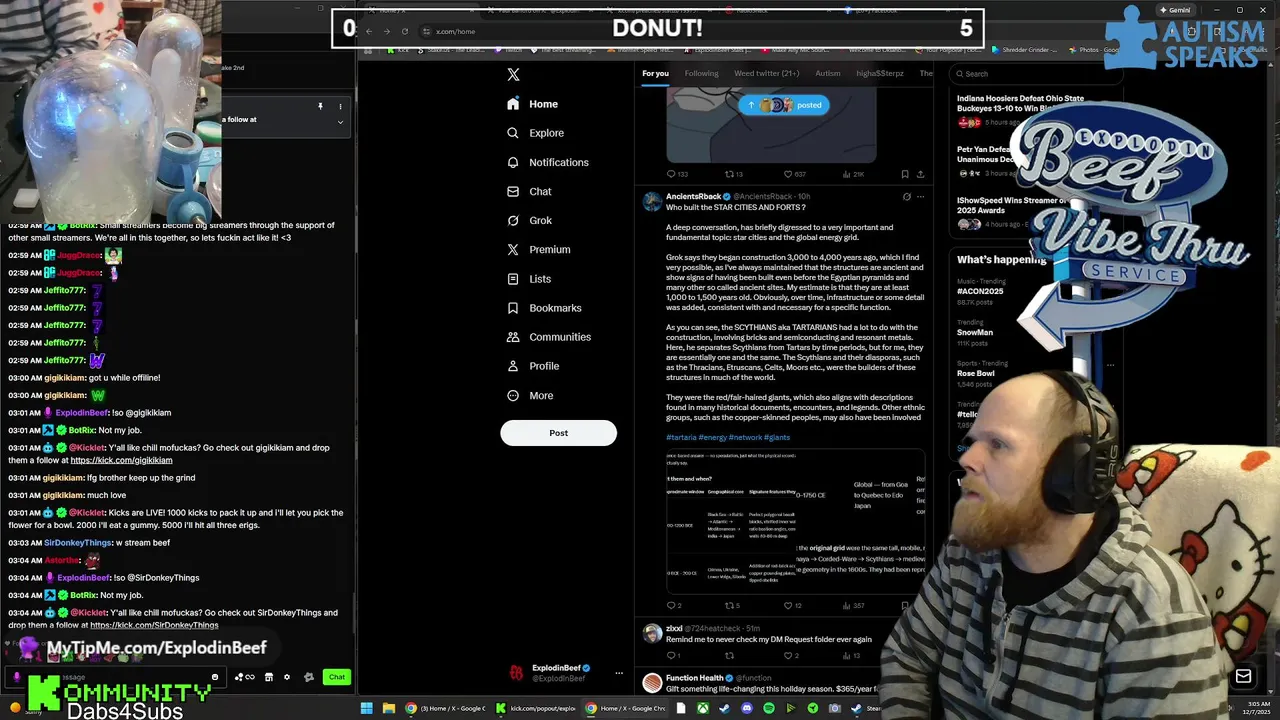Reply icon on AncientsRback post with 2
The height and width of the screenshot is (720, 1280).
672,605
